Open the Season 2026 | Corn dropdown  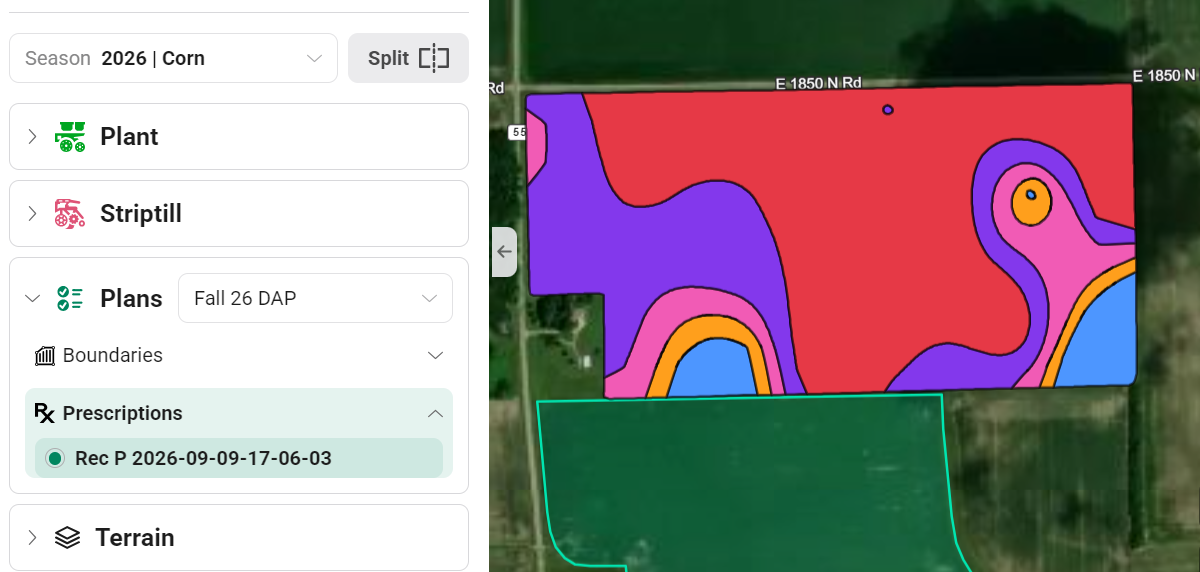173,58
